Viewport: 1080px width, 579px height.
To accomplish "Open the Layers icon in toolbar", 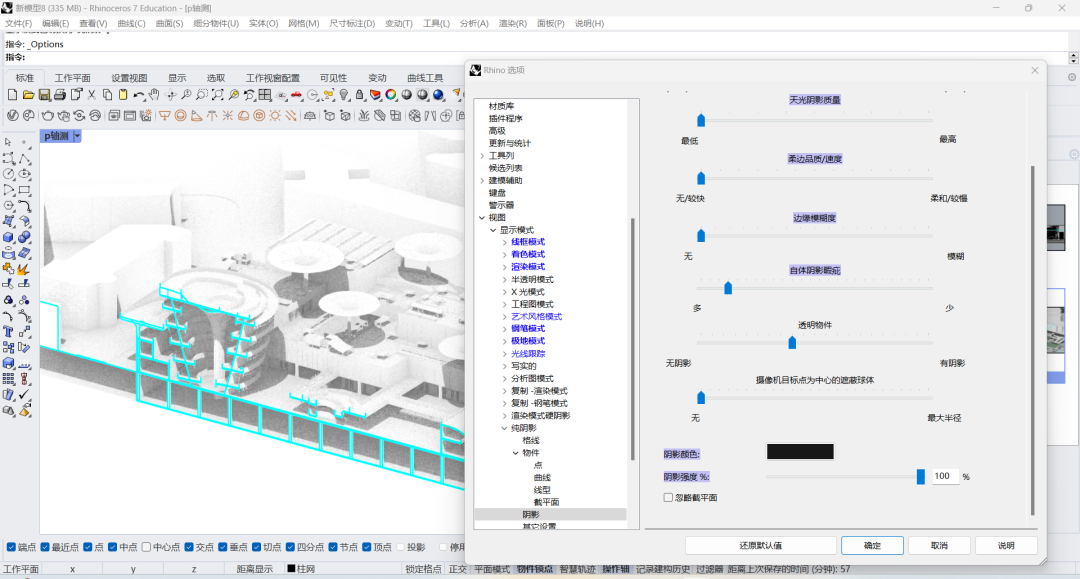I will click(x=375, y=94).
